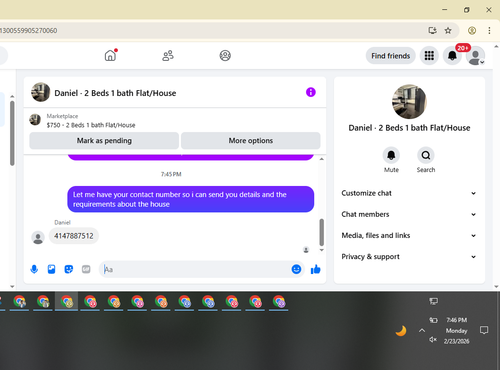Switch to the last Chrome taskbar icon
500x370 pixels.
[x=279, y=302]
